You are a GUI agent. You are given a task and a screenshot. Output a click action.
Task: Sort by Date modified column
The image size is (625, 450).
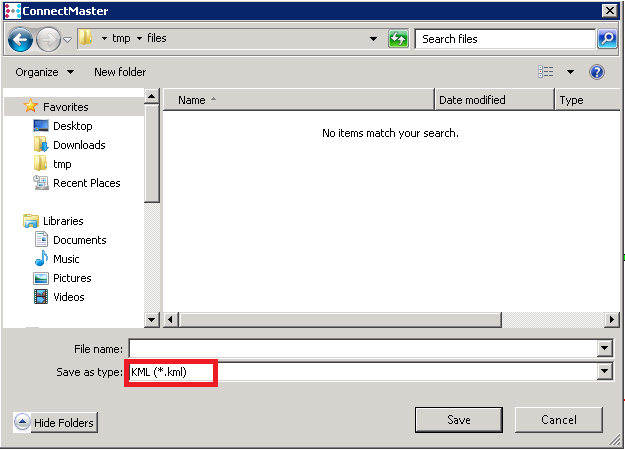(494, 100)
